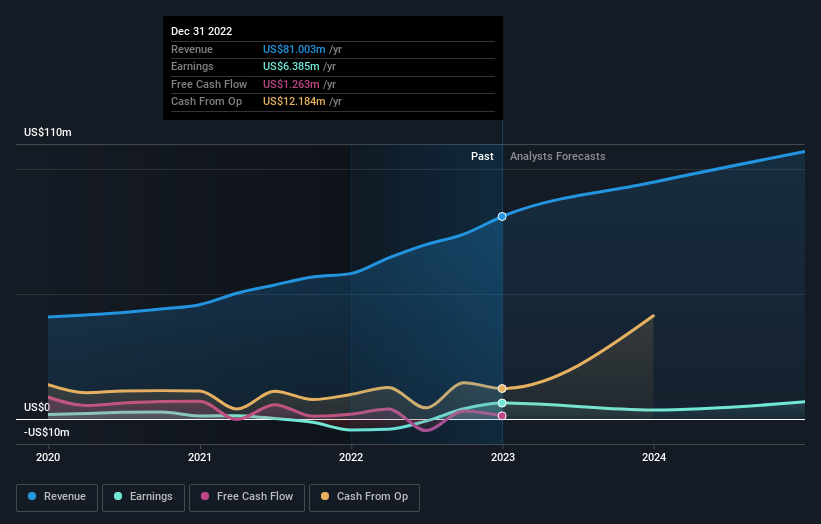The height and width of the screenshot is (524, 821).
Task: Select the Earnings marker at 2023
Action: click(x=502, y=403)
